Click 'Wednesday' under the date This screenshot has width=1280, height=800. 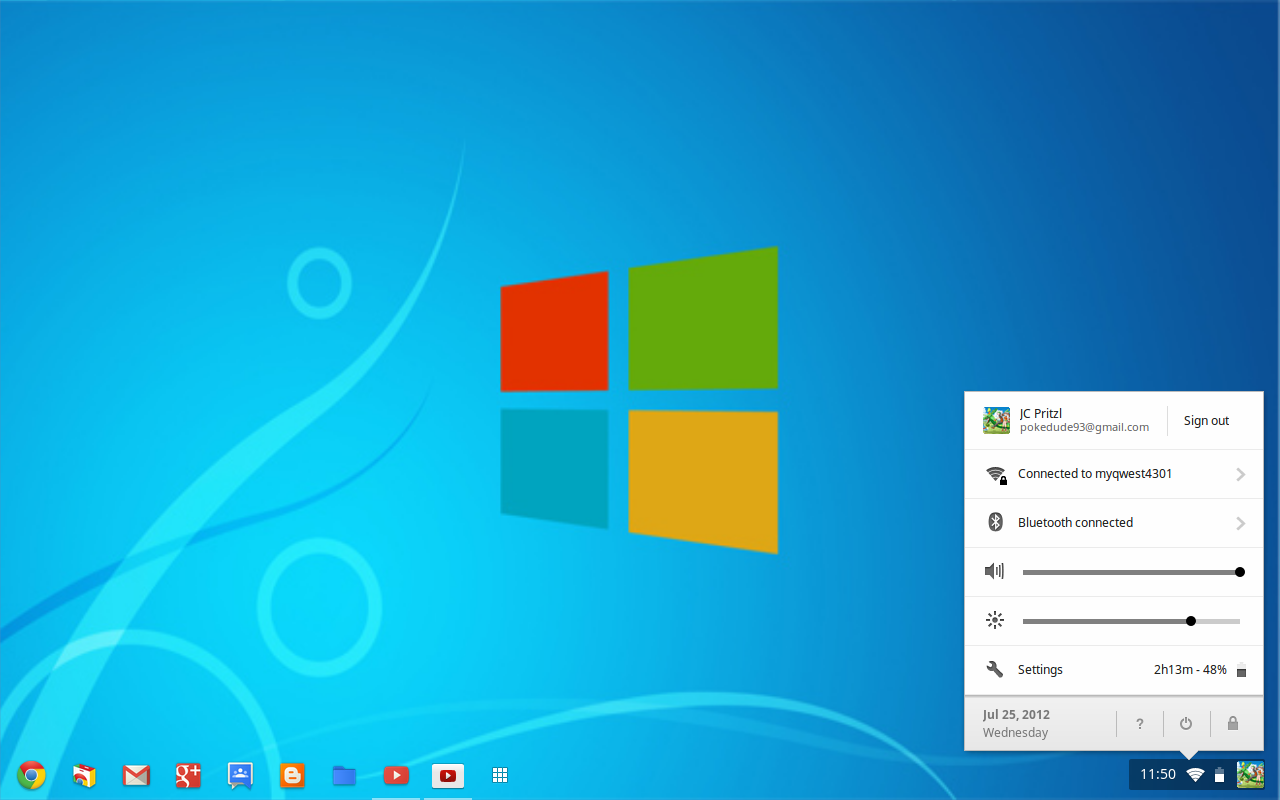[x=1015, y=732]
